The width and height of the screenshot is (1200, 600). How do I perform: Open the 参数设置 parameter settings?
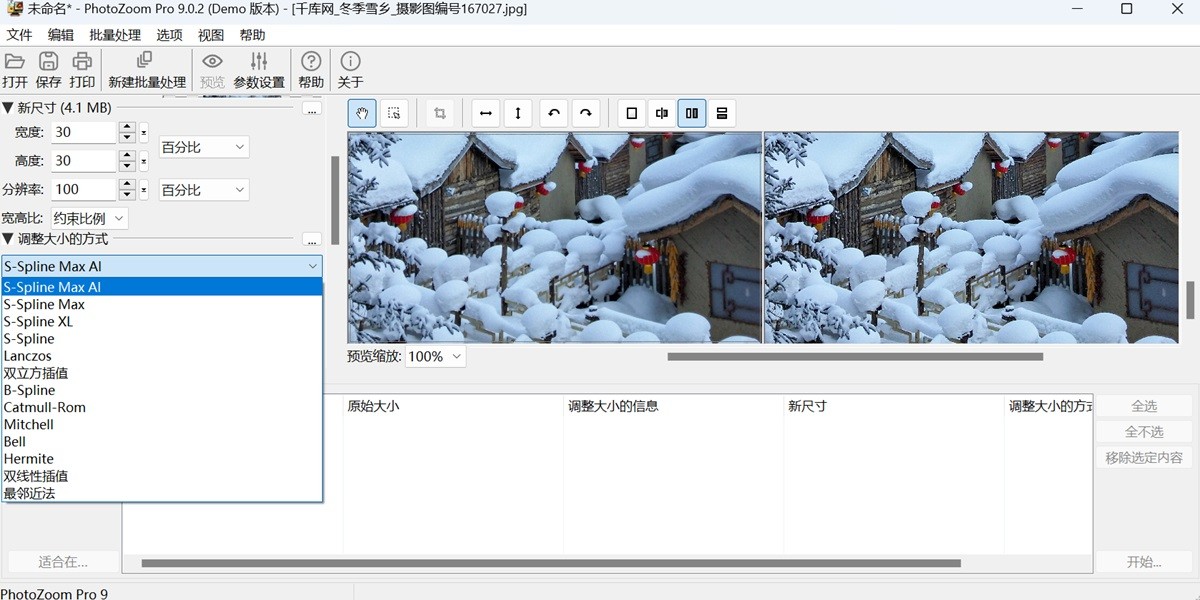point(259,69)
